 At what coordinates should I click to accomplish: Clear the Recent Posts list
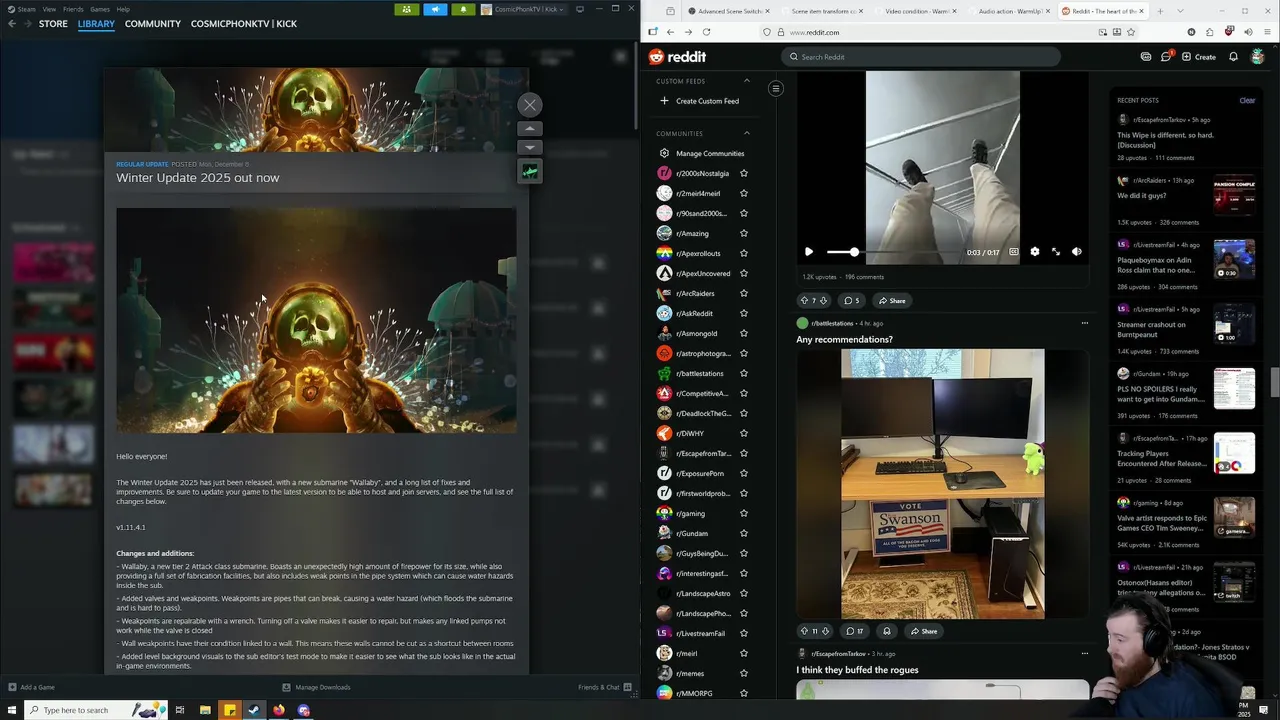pos(1247,100)
